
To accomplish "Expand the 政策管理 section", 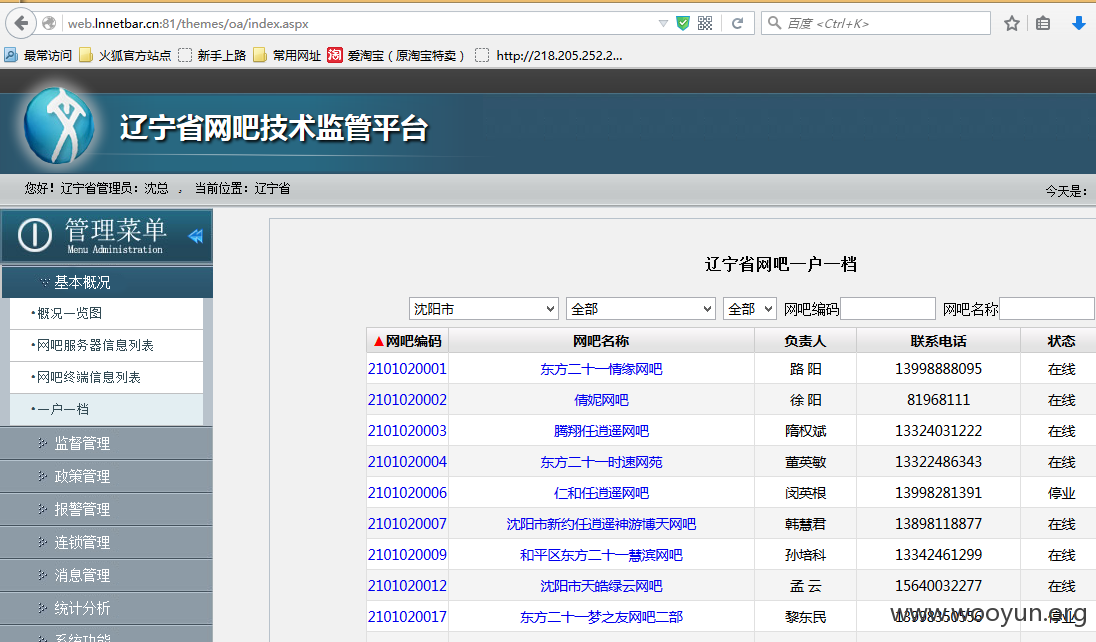I will [106, 476].
